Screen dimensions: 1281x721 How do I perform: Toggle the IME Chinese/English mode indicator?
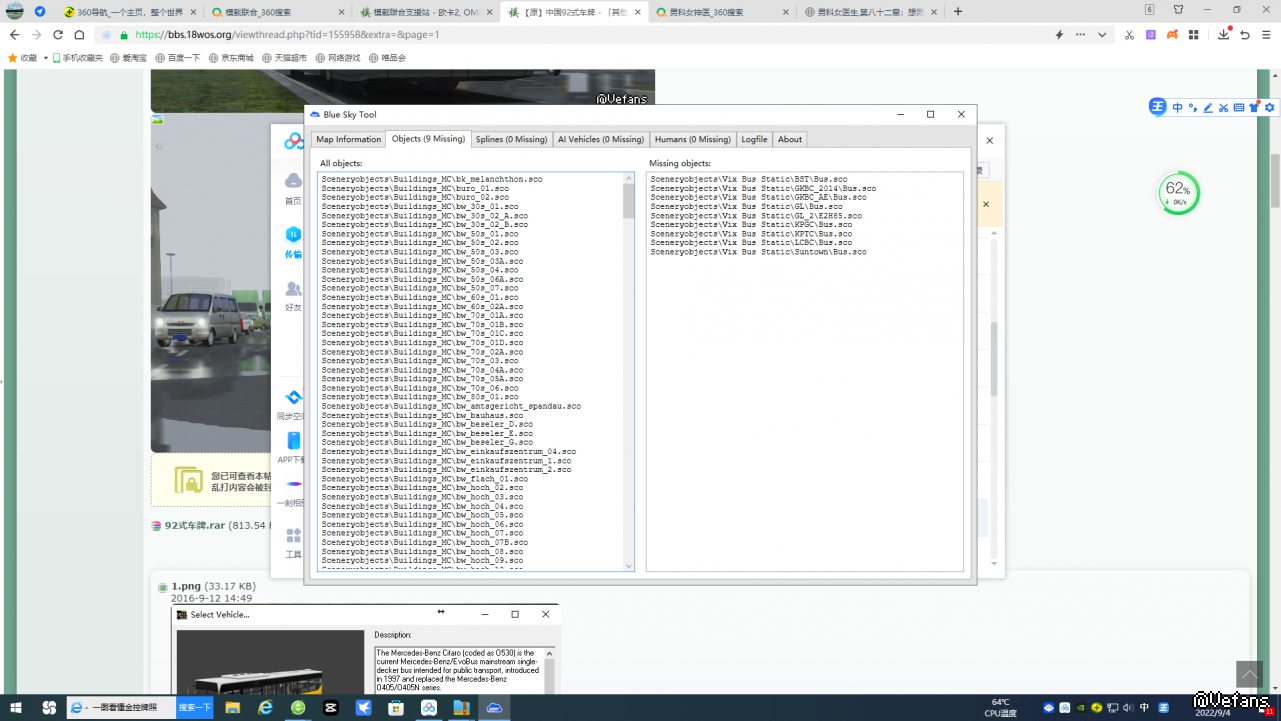(x=1177, y=108)
